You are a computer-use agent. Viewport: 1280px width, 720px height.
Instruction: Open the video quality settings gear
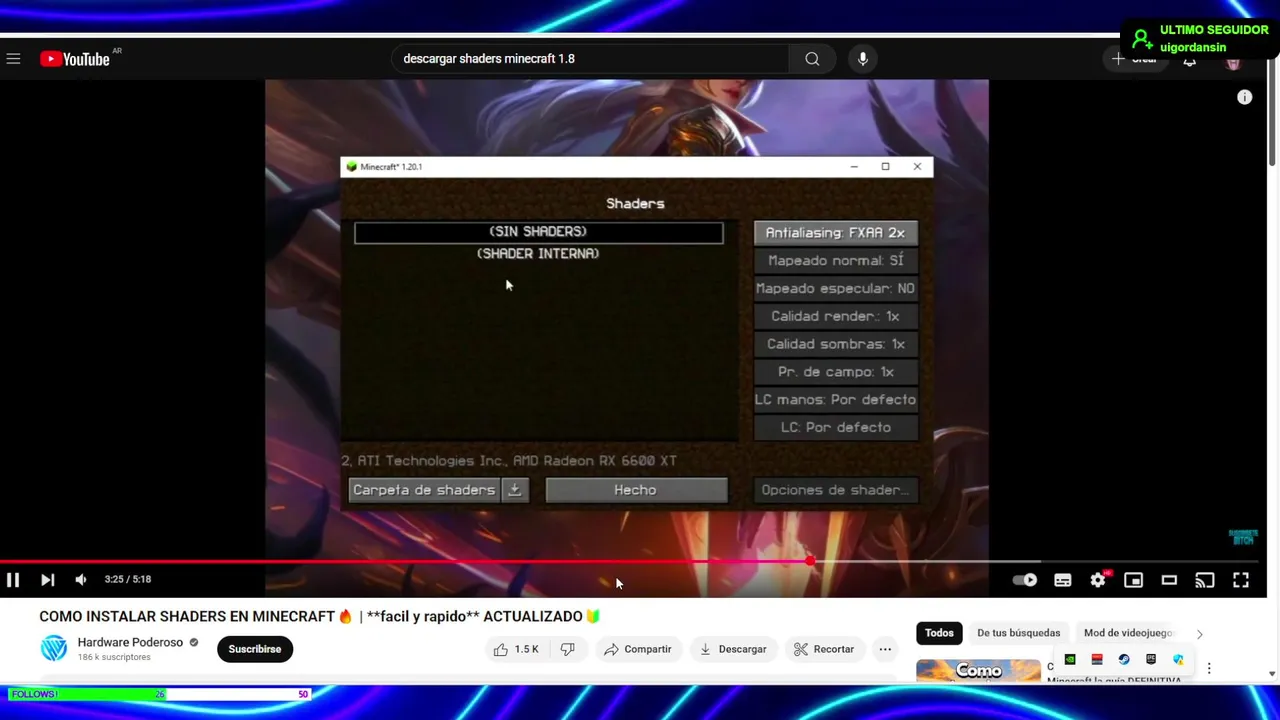pos(1098,580)
